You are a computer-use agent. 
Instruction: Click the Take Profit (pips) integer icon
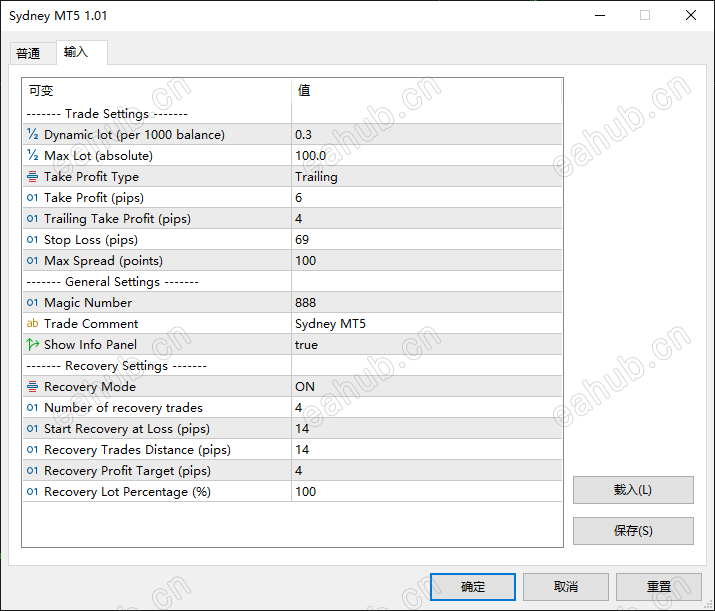[32, 197]
